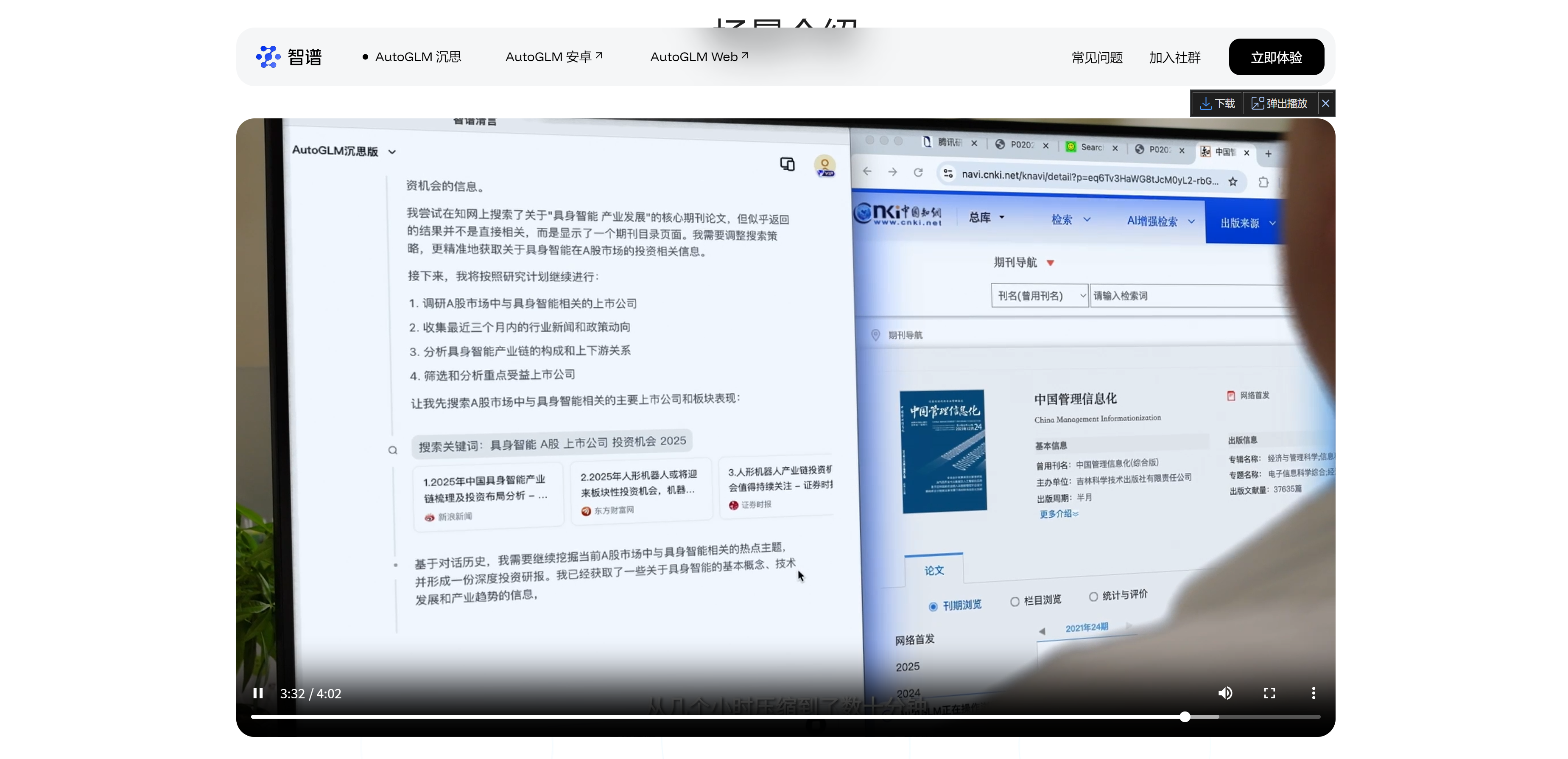Mute the video volume
This screenshot has width=1568, height=759.
pos(1225,693)
